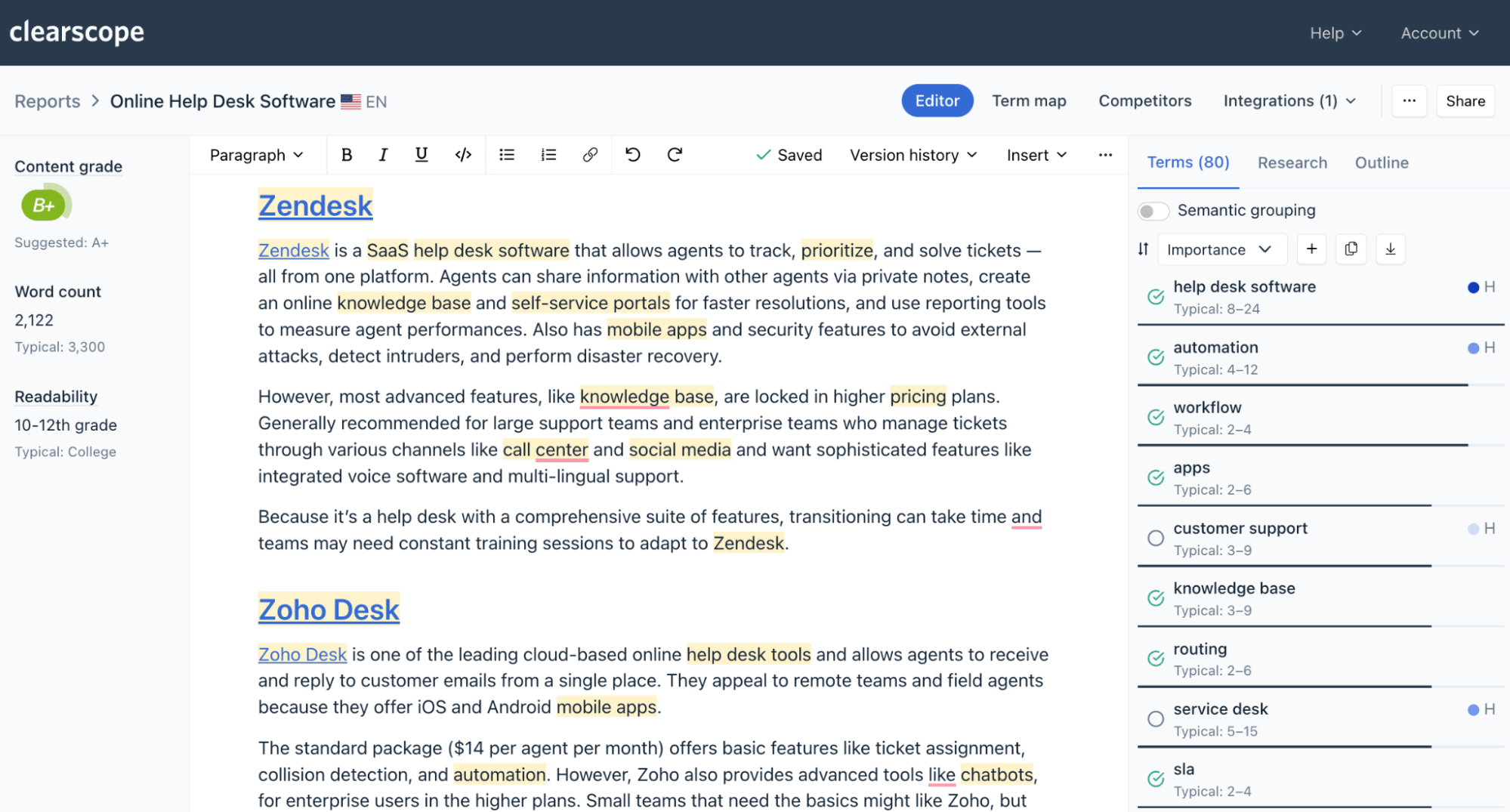Viewport: 1510px width, 812px height.
Task: Download the terms list
Action: tap(1390, 249)
